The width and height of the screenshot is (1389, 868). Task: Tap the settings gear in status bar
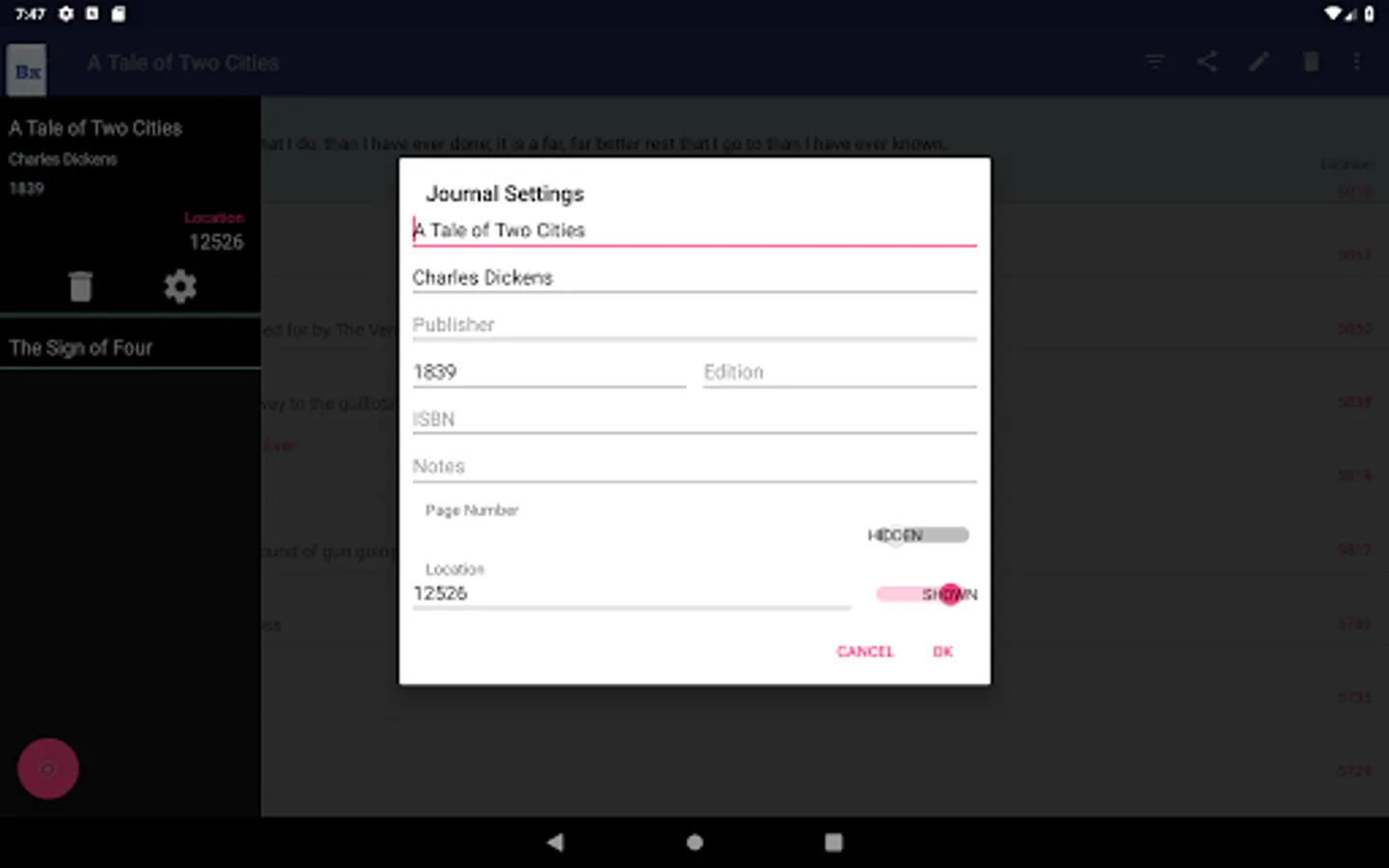click(66, 14)
